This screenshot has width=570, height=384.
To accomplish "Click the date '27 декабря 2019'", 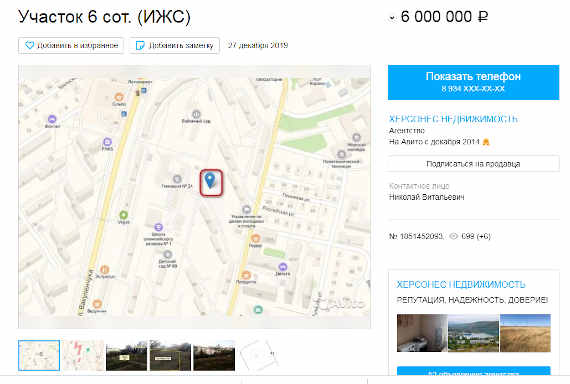I will point(258,45).
